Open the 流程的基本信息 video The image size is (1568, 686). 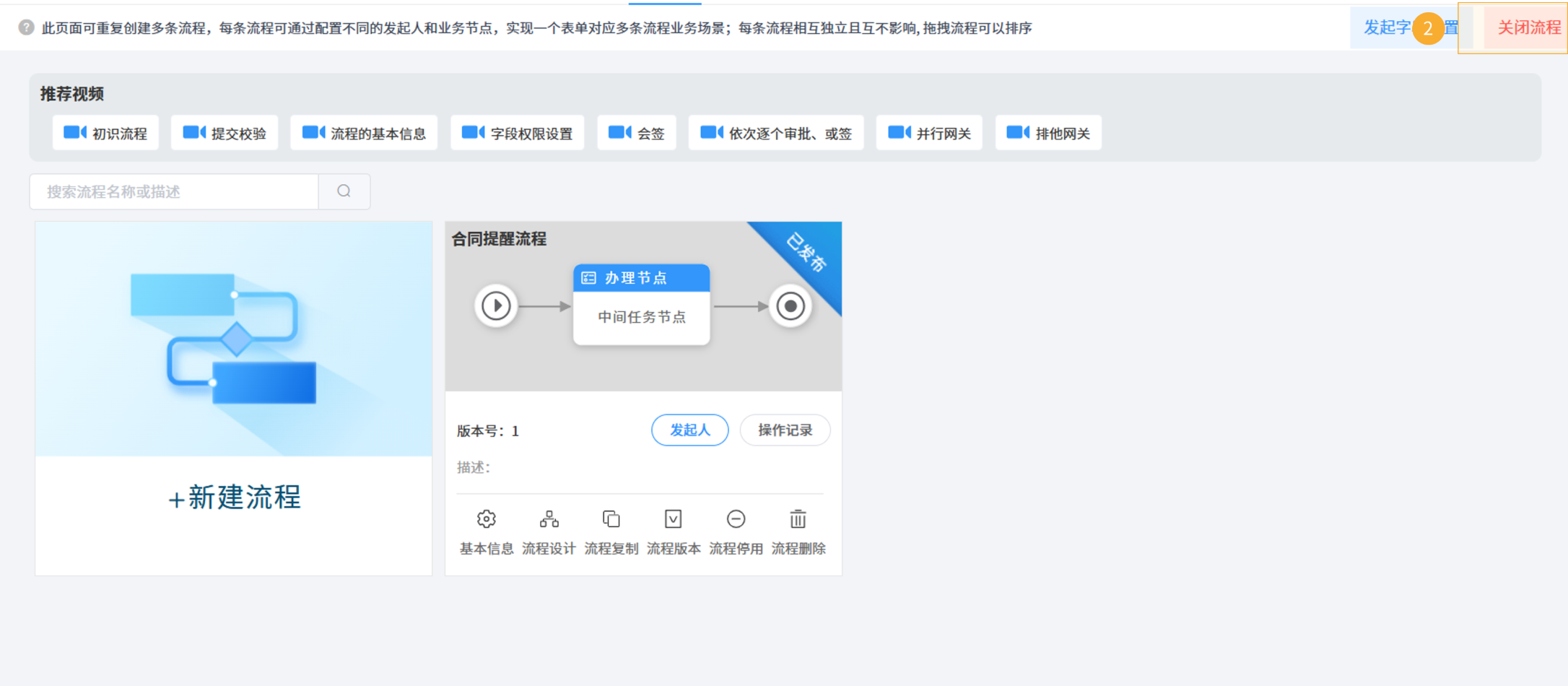point(364,133)
